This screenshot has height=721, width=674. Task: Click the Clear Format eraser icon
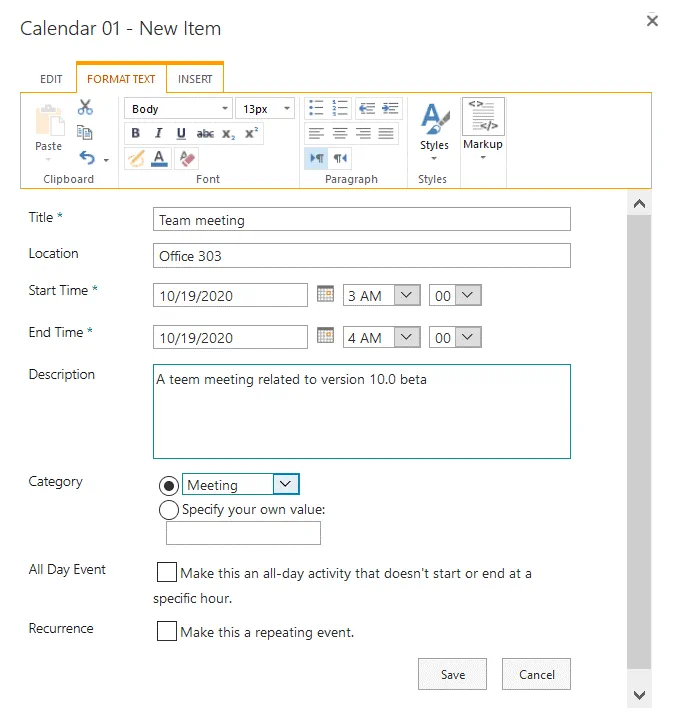[x=186, y=158]
